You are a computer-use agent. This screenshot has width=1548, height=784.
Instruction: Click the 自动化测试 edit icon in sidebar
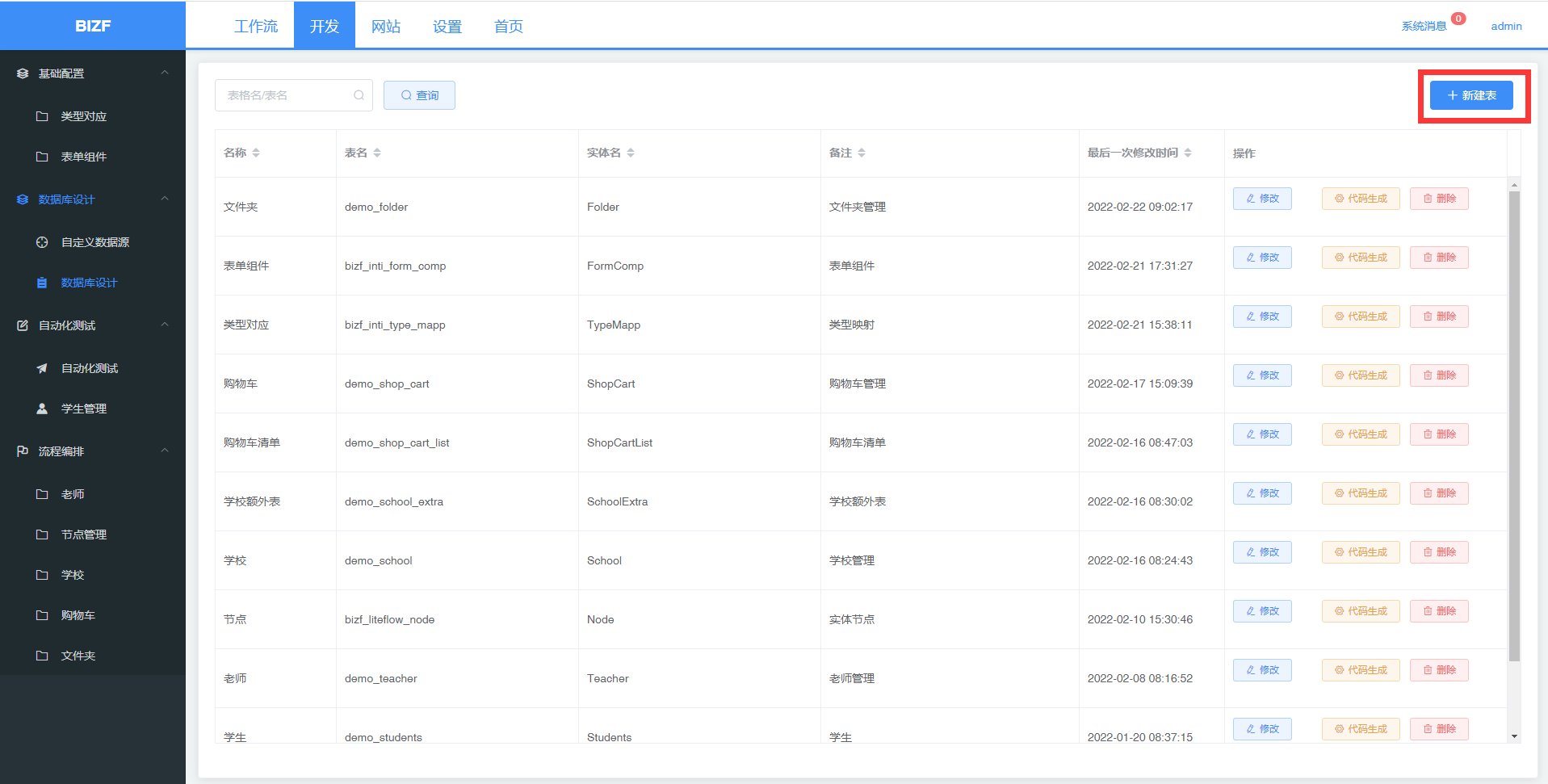[23, 325]
